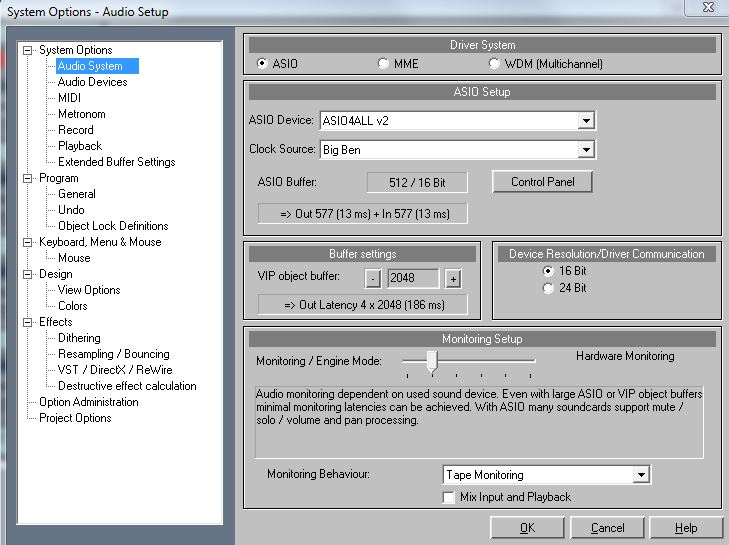
Task: Open VST / DirectX / ReWire settings
Action: click(x=115, y=370)
